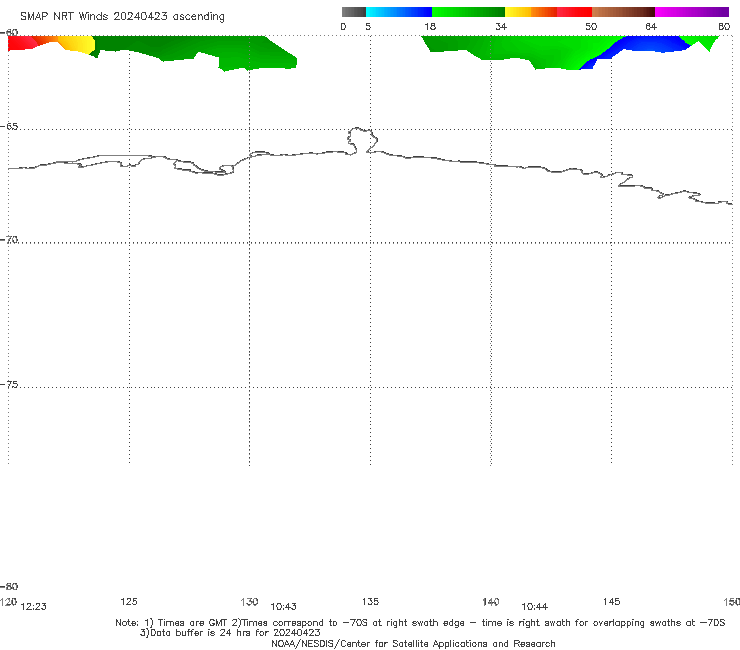Click the peninsula bump on the coastline near 135
The height and width of the screenshot is (650, 740).
point(362,140)
